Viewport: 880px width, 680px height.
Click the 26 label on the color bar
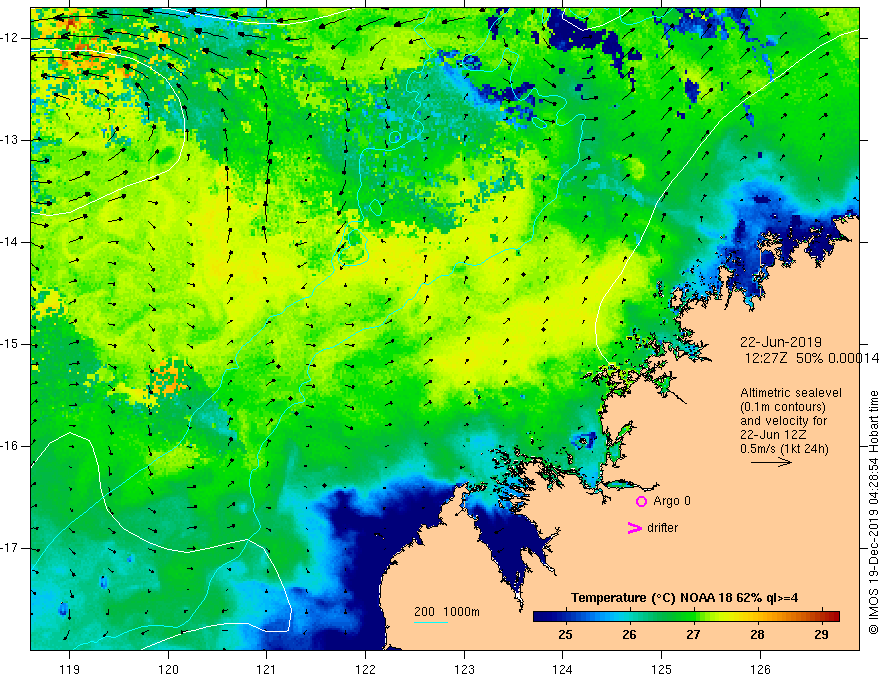tap(629, 635)
